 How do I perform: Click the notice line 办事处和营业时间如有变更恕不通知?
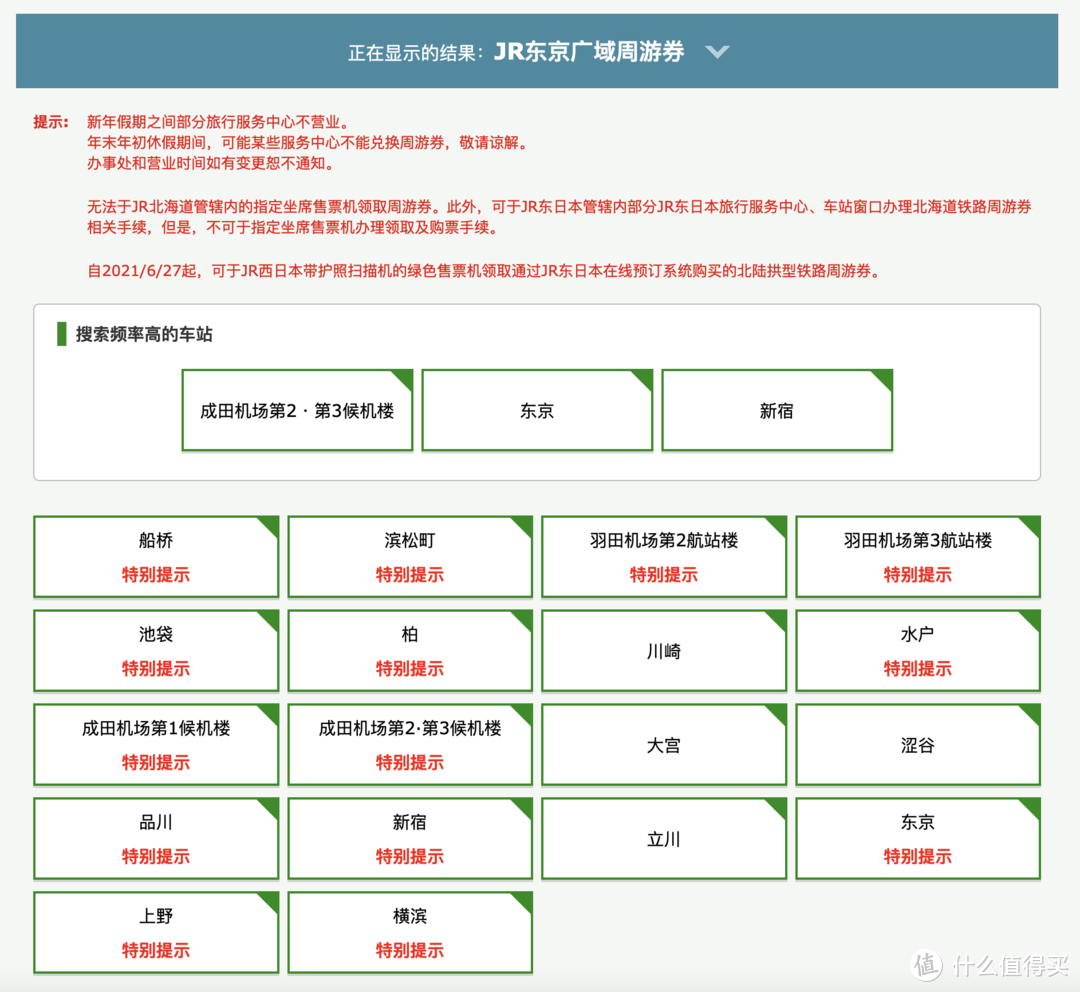point(212,163)
